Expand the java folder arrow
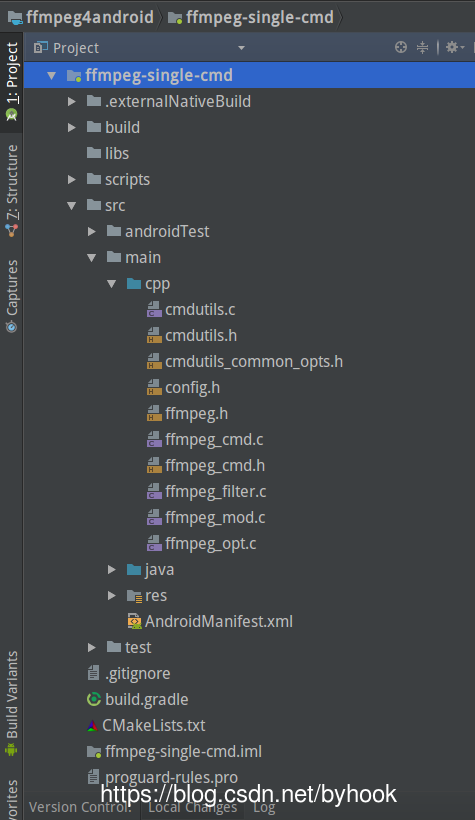The width and height of the screenshot is (475, 820). pos(111,570)
